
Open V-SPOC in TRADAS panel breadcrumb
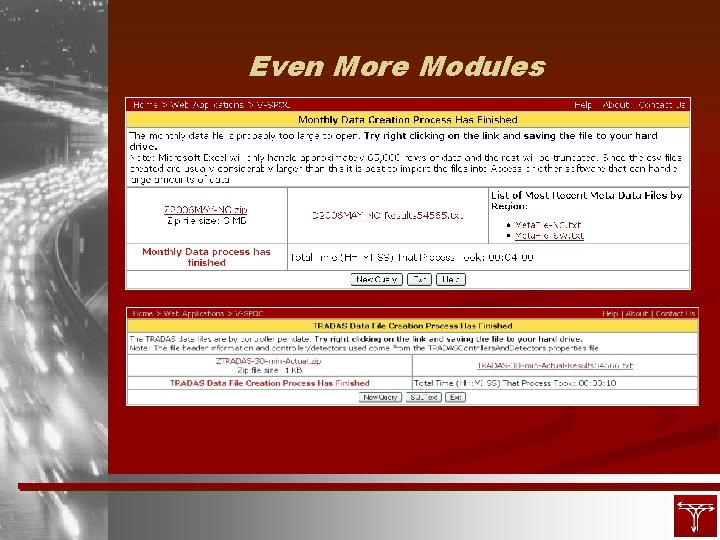pyautogui.click(x=249, y=314)
